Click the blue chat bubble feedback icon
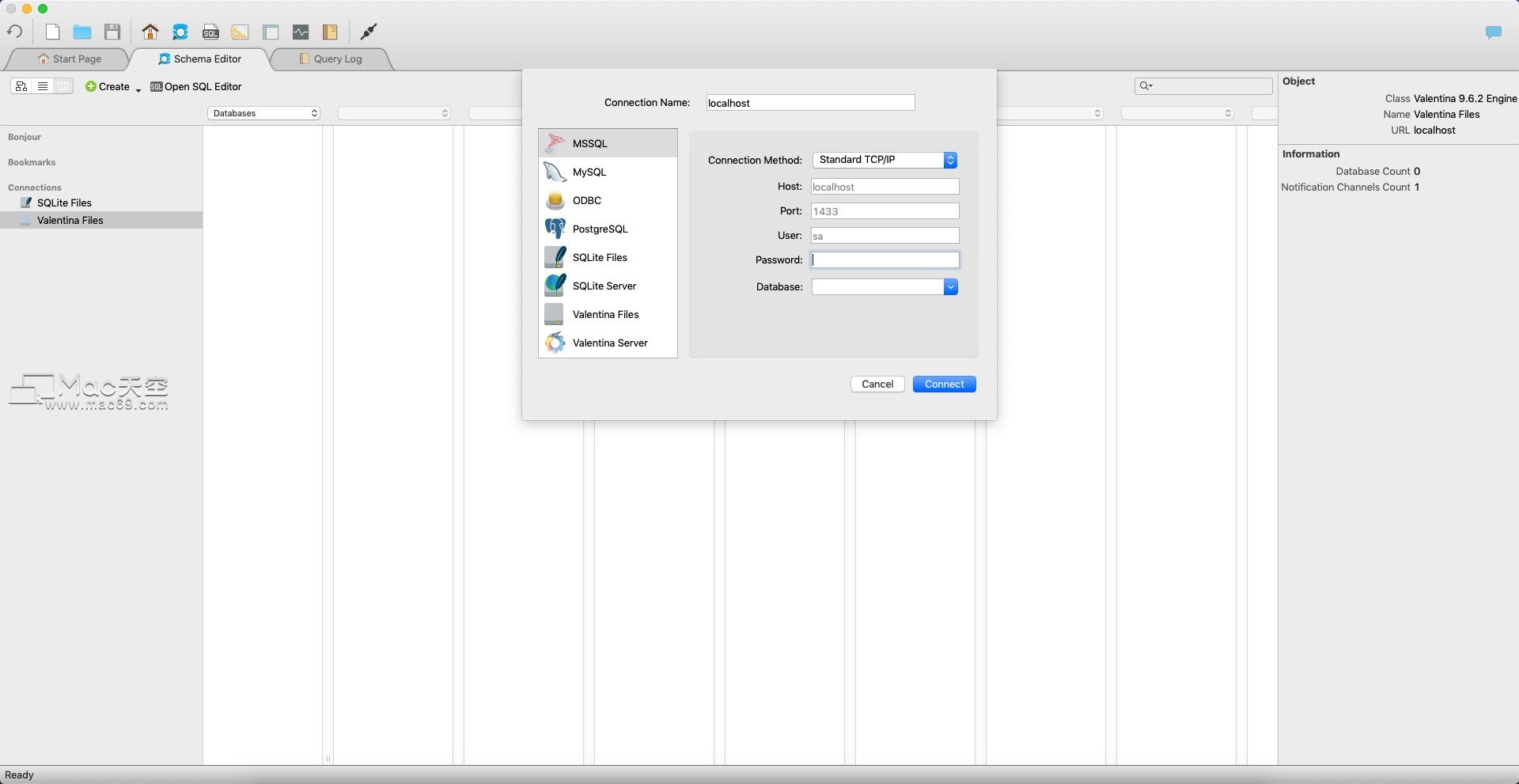 [x=1494, y=32]
